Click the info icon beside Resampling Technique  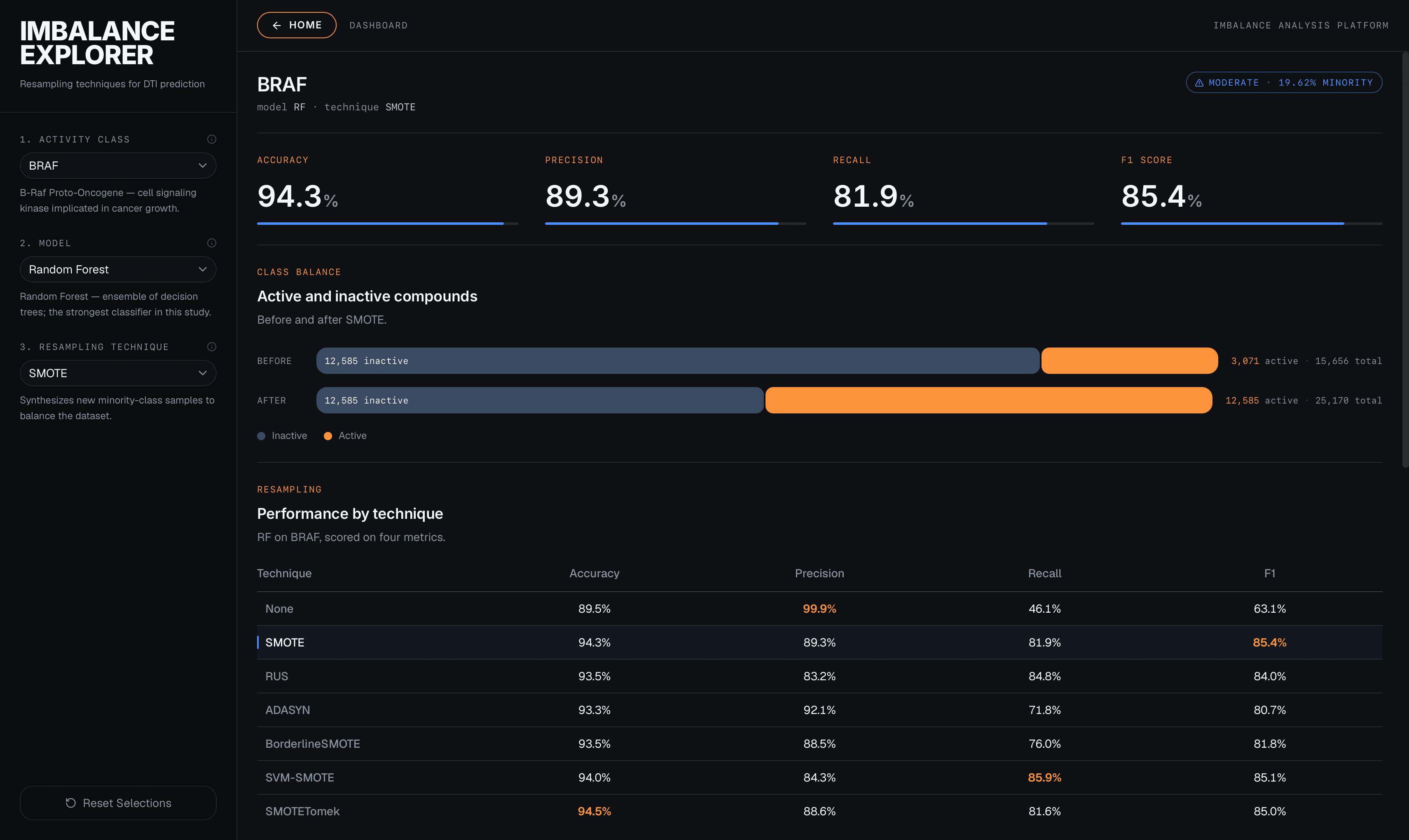212,346
